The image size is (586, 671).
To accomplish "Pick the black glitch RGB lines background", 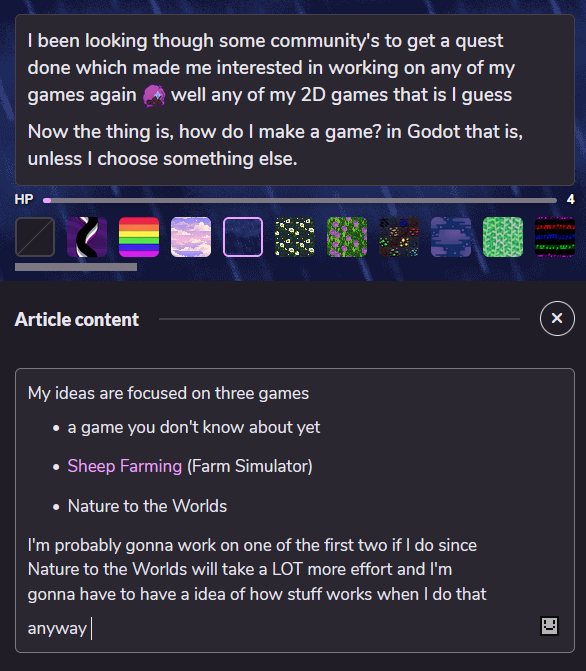I will (x=555, y=237).
